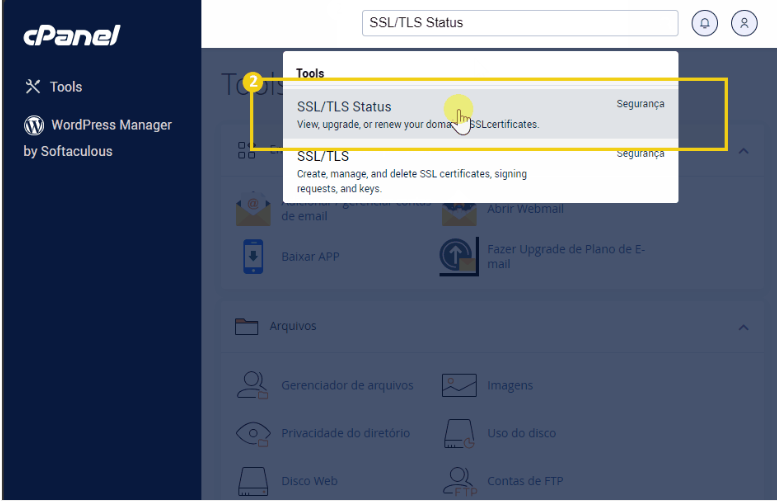This screenshot has height=501, width=777.
Task: Click the search field containing SSL/TLS Status
Action: [x=519, y=23]
